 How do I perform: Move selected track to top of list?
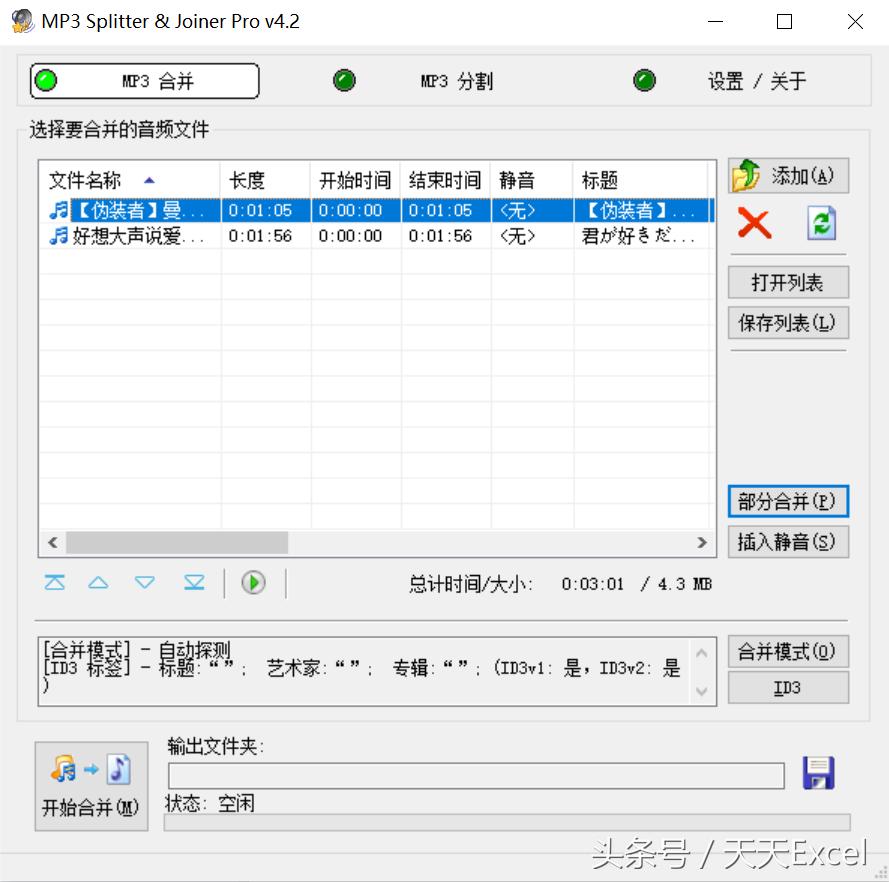pyautogui.click(x=53, y=582)
